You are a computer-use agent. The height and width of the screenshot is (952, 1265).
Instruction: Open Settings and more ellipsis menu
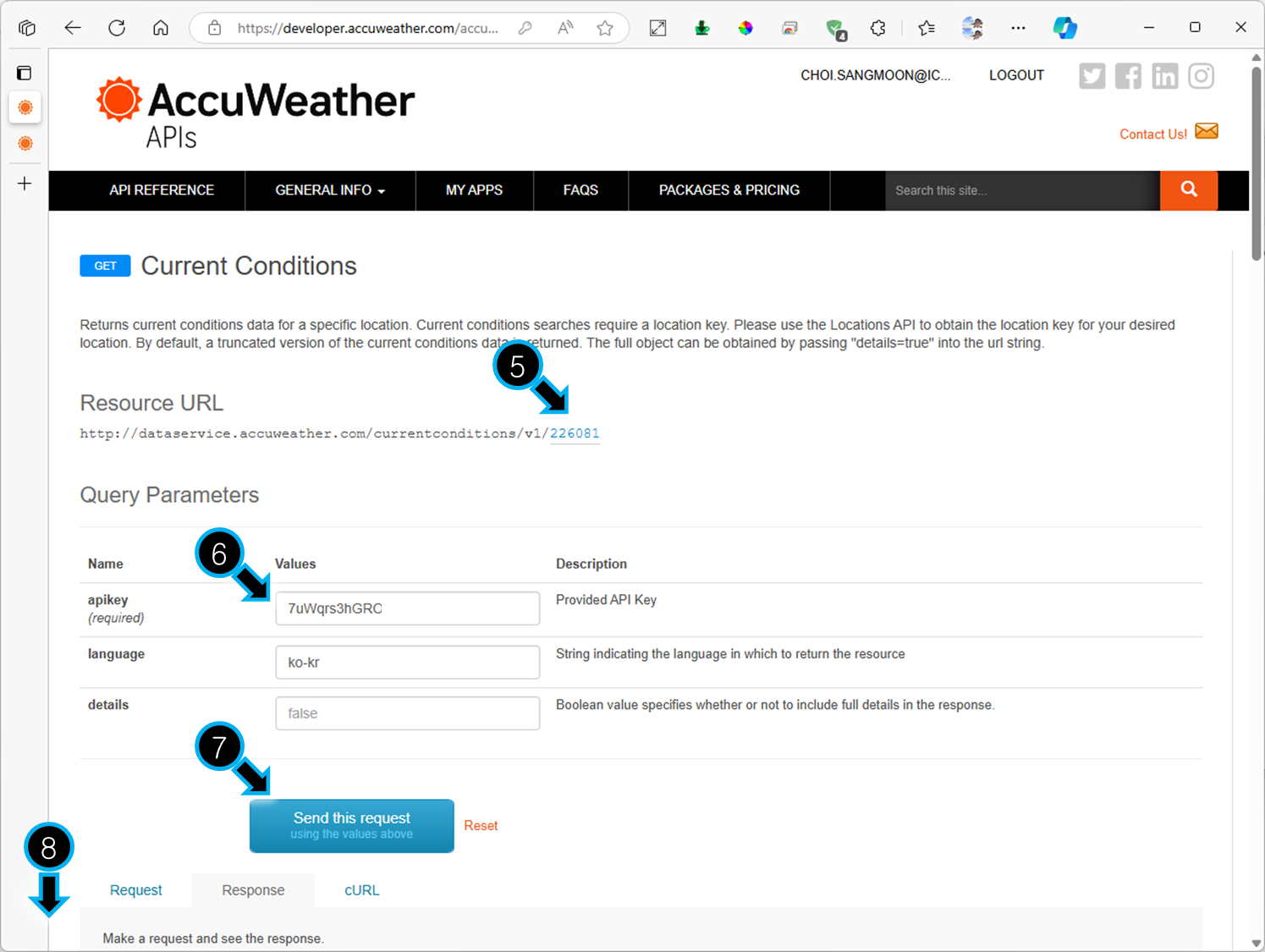click(1018, 28)
